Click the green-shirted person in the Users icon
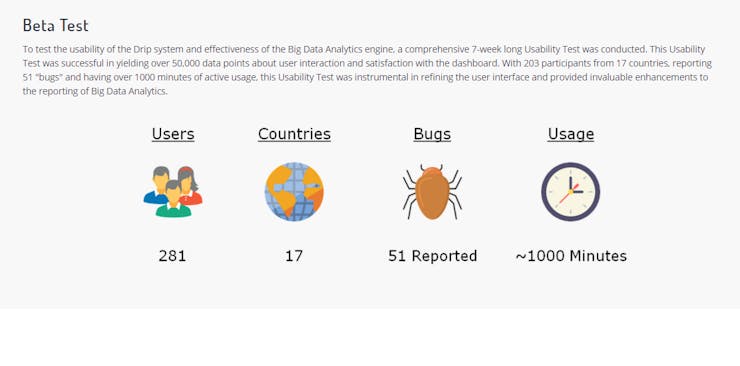Viewport: 740px width, 366px height. 174,199
